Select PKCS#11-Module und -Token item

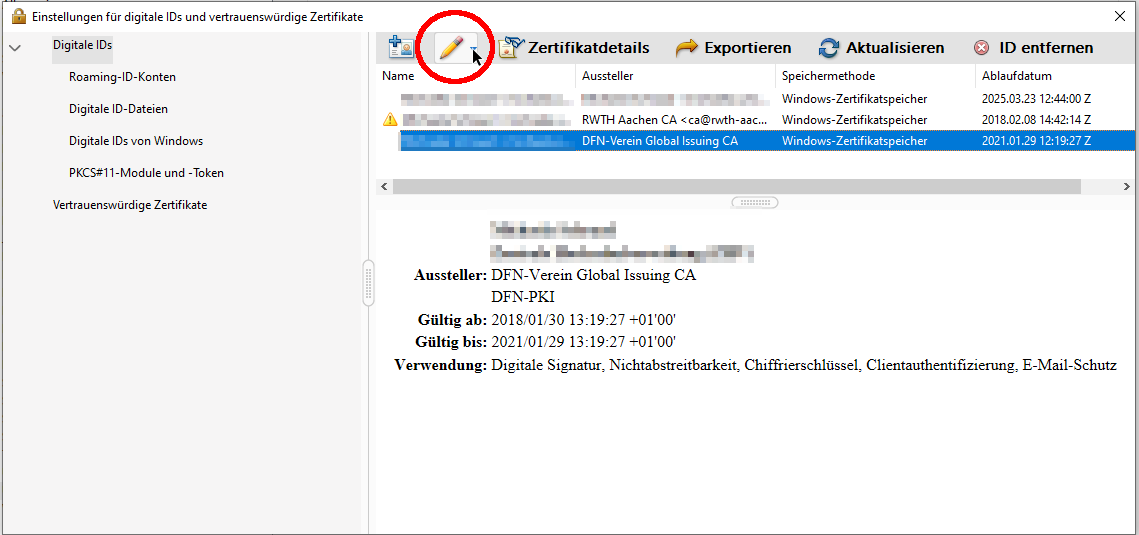[147, 173]
